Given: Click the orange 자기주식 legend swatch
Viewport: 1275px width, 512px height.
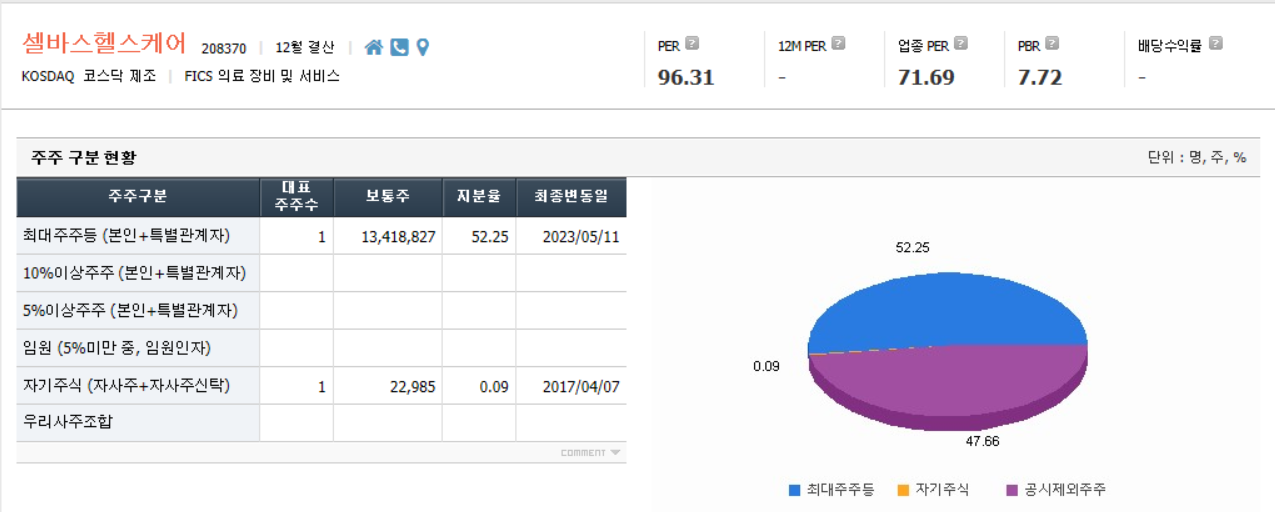Looking at the screenshot, I should pyautogui.click(x=904, y=490).
